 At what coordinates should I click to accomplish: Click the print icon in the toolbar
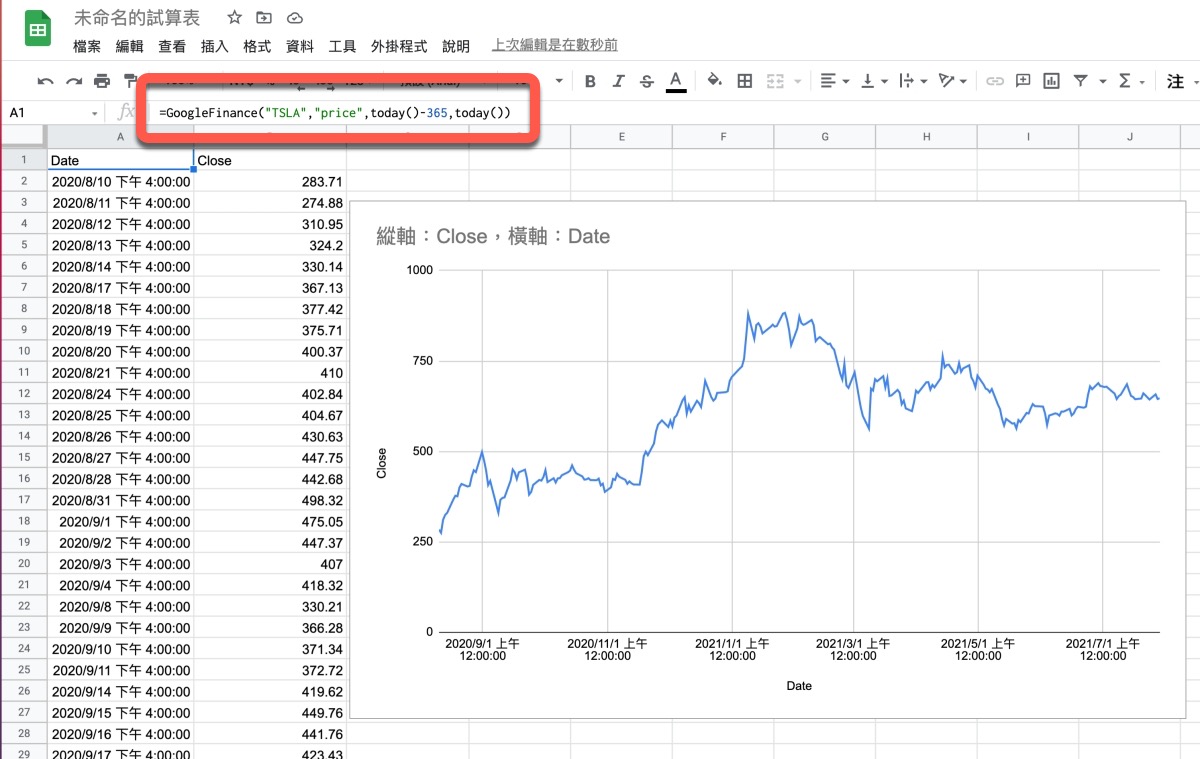(102, 81)
